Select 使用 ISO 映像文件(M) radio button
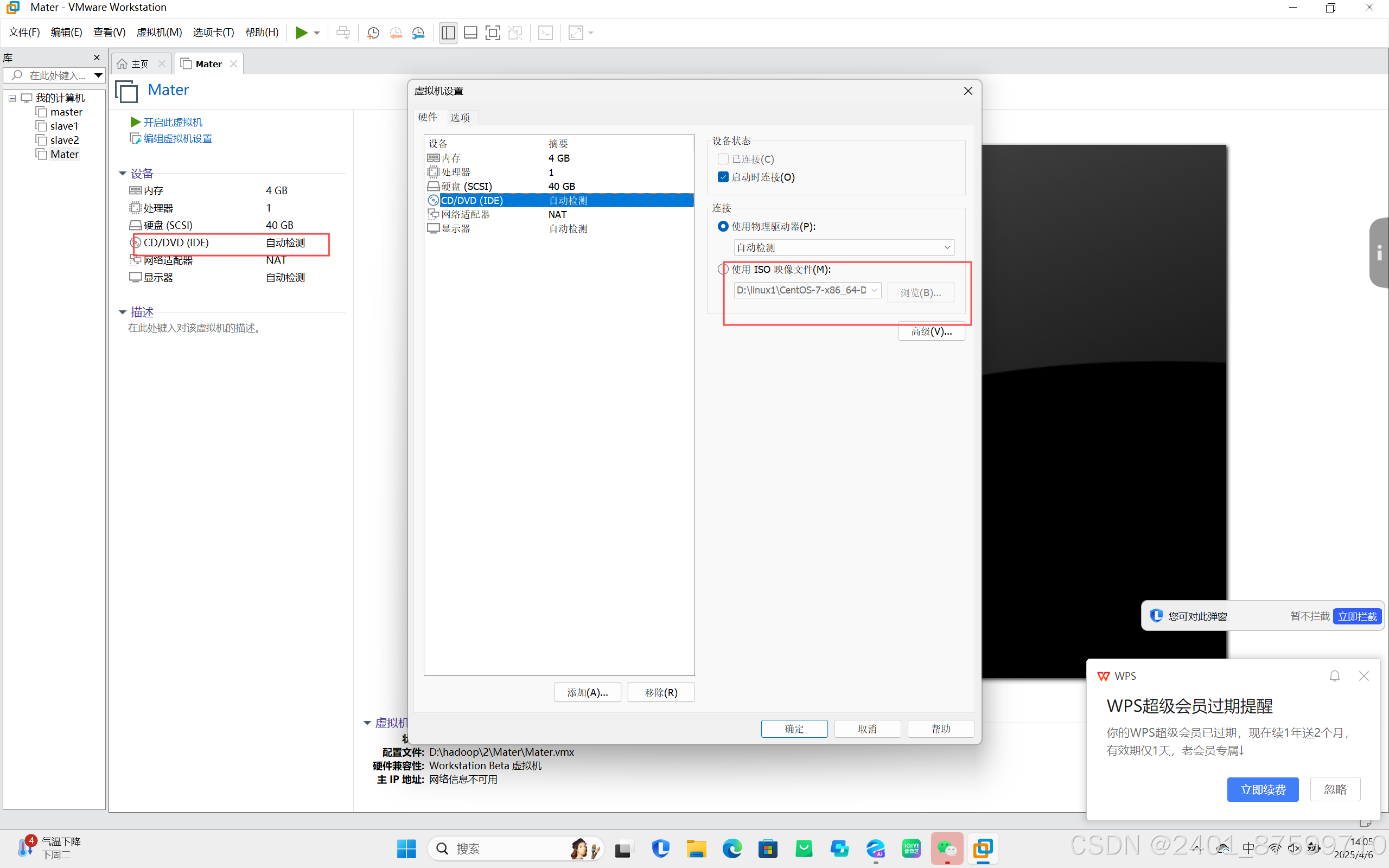 click(723, 269)
